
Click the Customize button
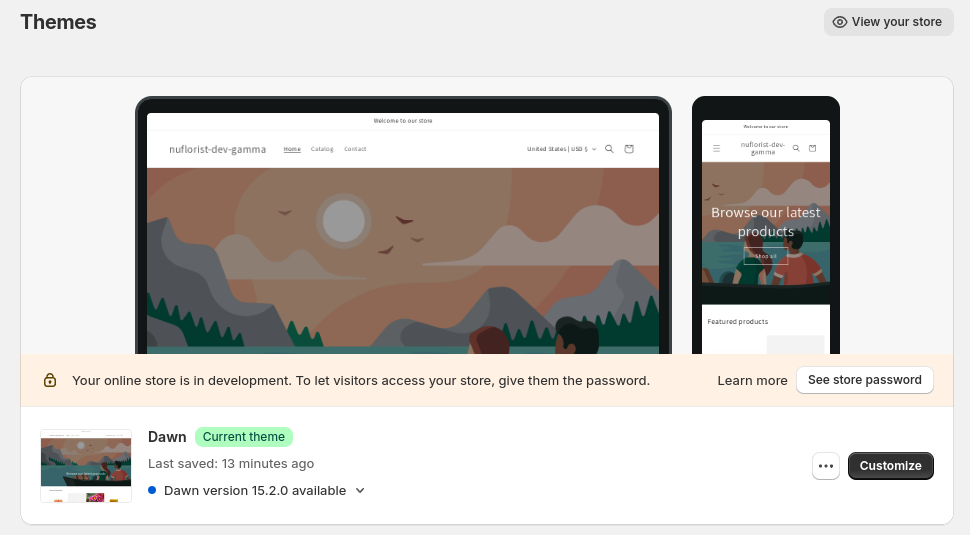pyautogui.click(x=890, y=466)
